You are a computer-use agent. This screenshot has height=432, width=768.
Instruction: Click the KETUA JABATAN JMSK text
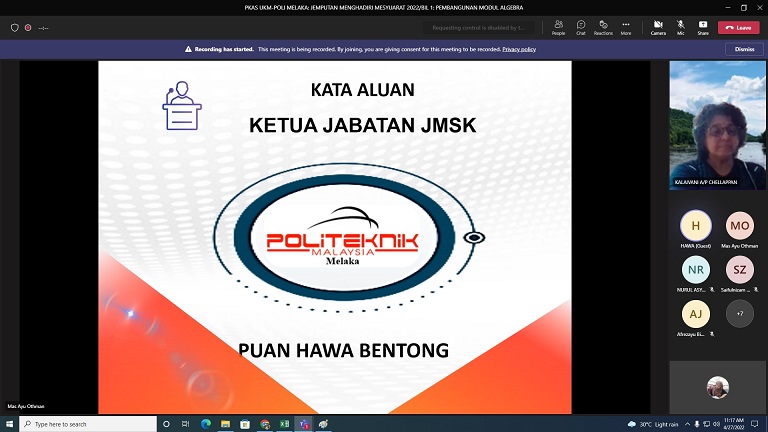[362, 125]
